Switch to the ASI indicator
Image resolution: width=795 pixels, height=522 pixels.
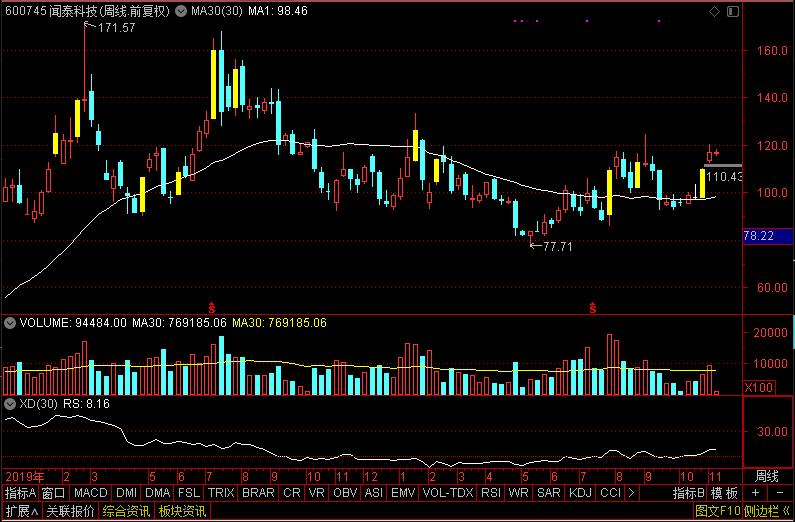(374, 493)
